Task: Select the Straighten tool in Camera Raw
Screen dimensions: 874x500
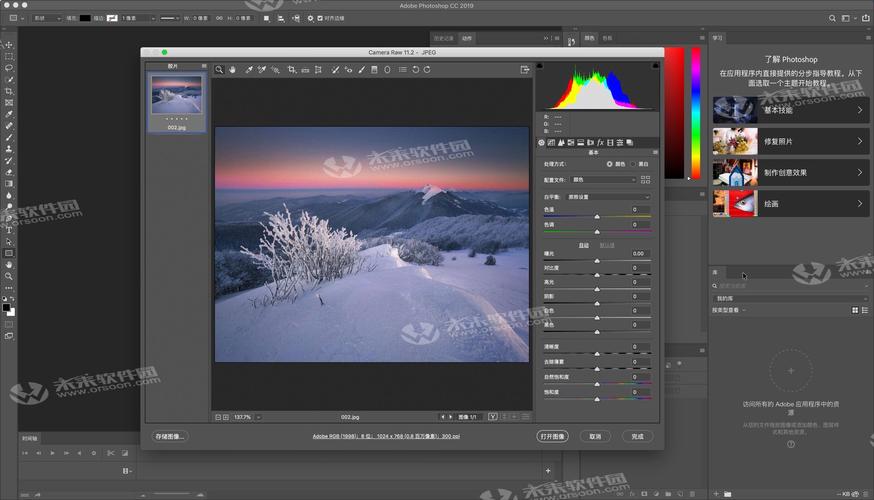Action: (x=305, y=70)
